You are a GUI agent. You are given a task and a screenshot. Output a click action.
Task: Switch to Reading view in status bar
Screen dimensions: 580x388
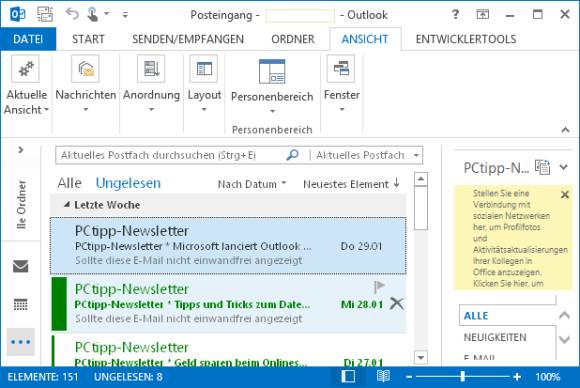(x=383, y=377)
